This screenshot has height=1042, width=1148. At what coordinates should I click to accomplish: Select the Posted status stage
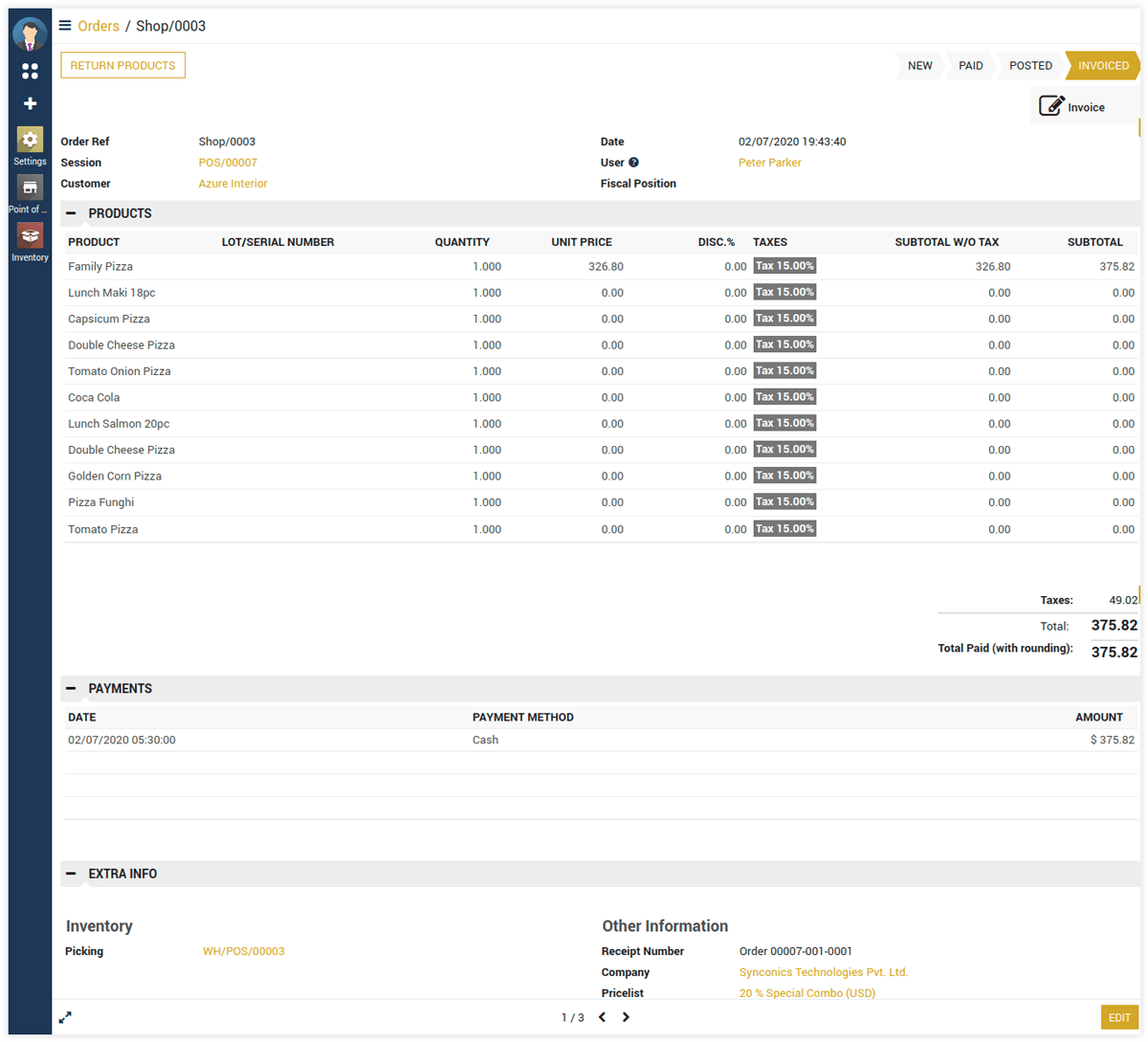click(1029, 66)
